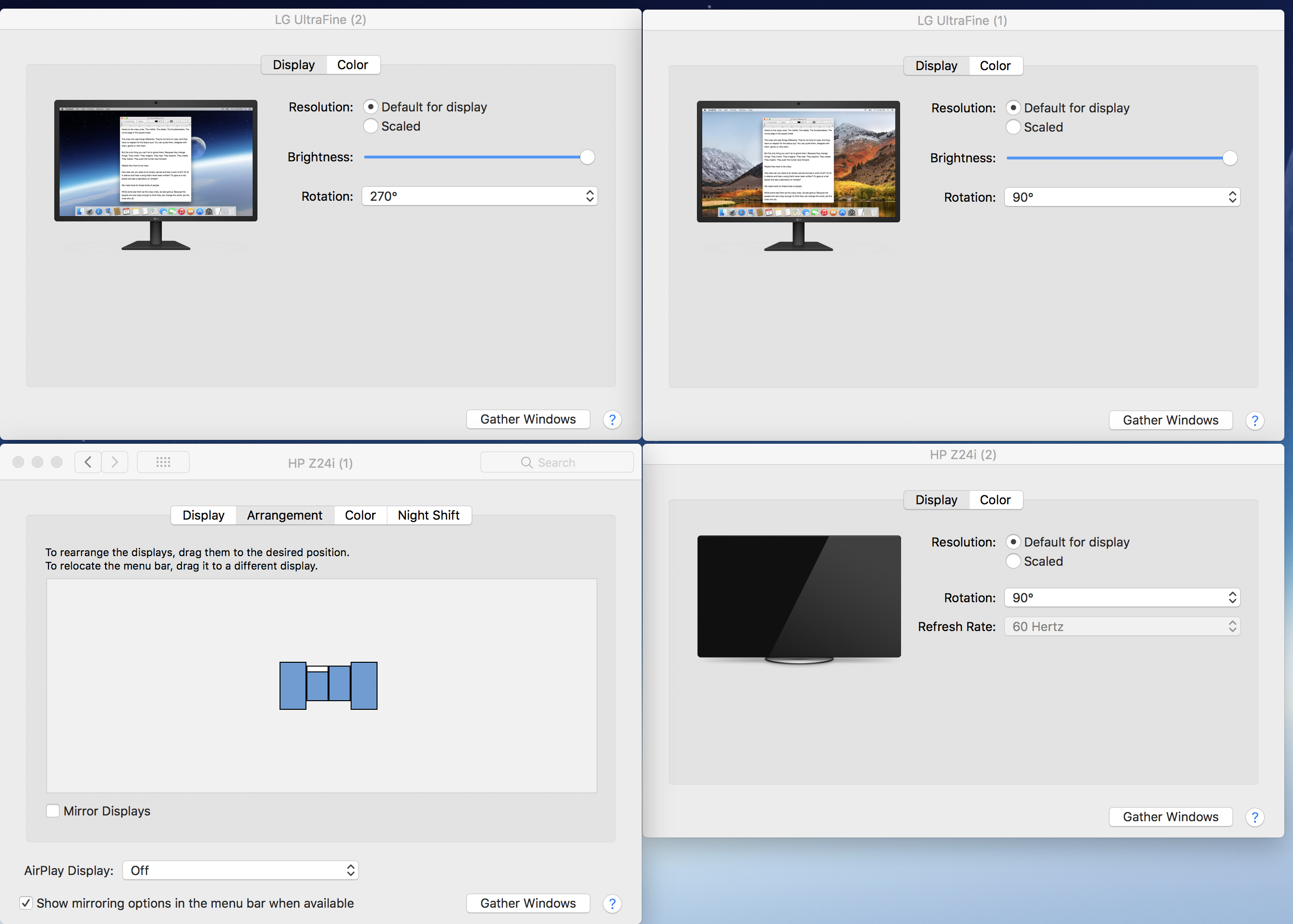Open Show All preferences grid icon
This screenshot has width=1293, height=924.
click(163, 462)
